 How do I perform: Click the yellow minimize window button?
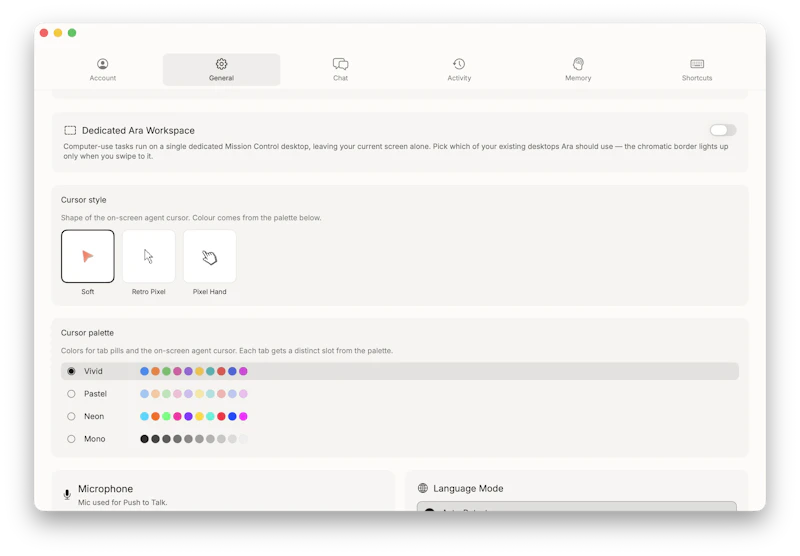(x=58, y=33)
